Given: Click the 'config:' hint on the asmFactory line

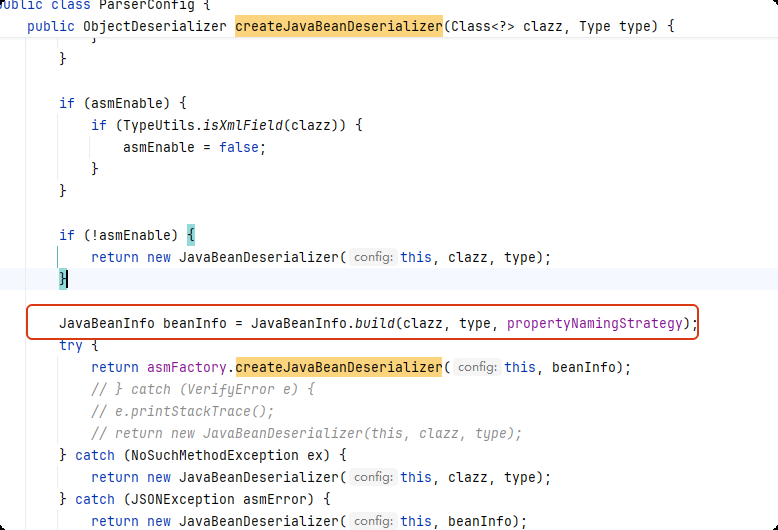Looking at the screenshot, I should pyautogui.click(x=477, y=367).
